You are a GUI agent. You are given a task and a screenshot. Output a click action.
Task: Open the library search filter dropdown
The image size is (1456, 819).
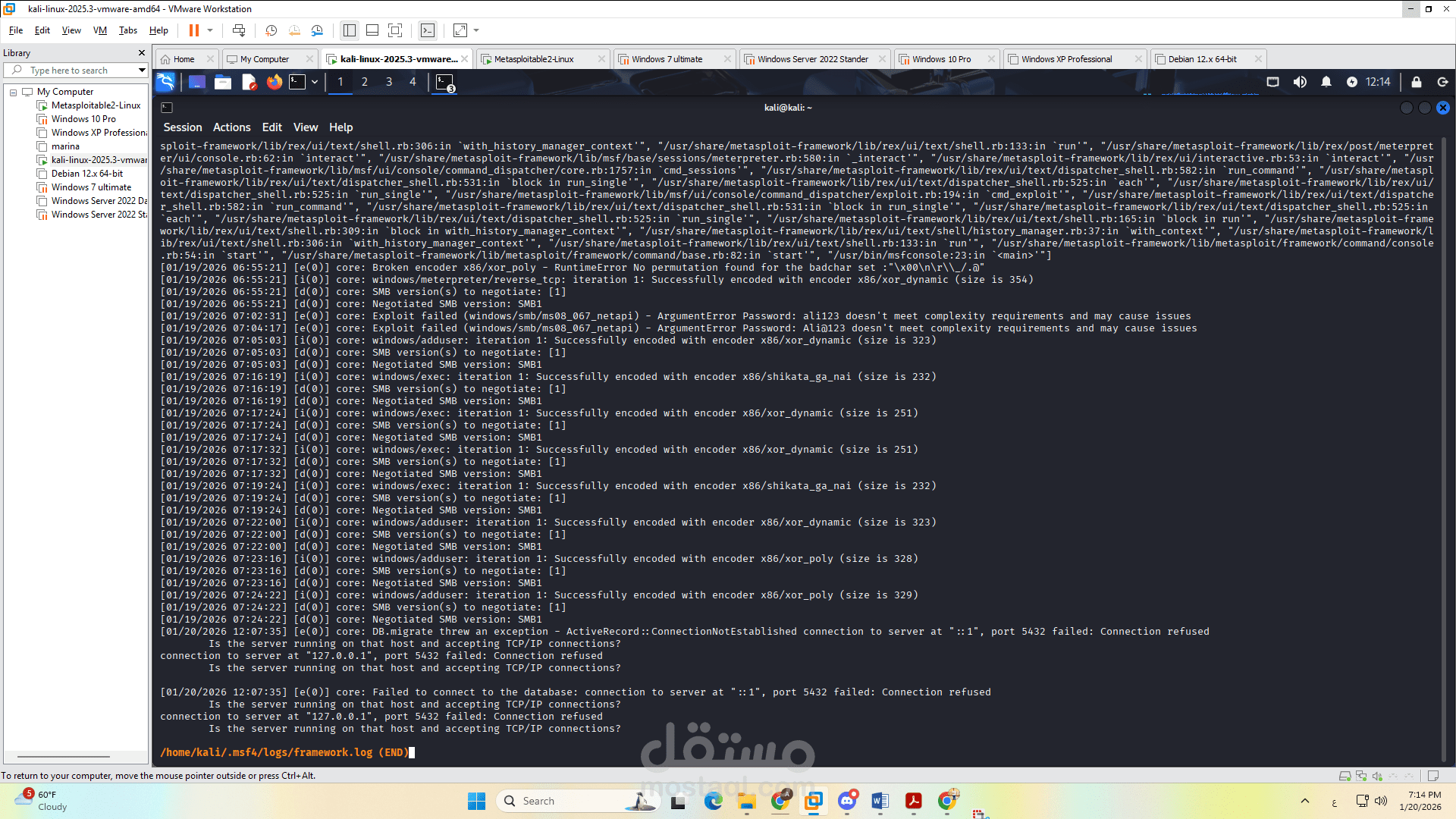coord(142,70)
